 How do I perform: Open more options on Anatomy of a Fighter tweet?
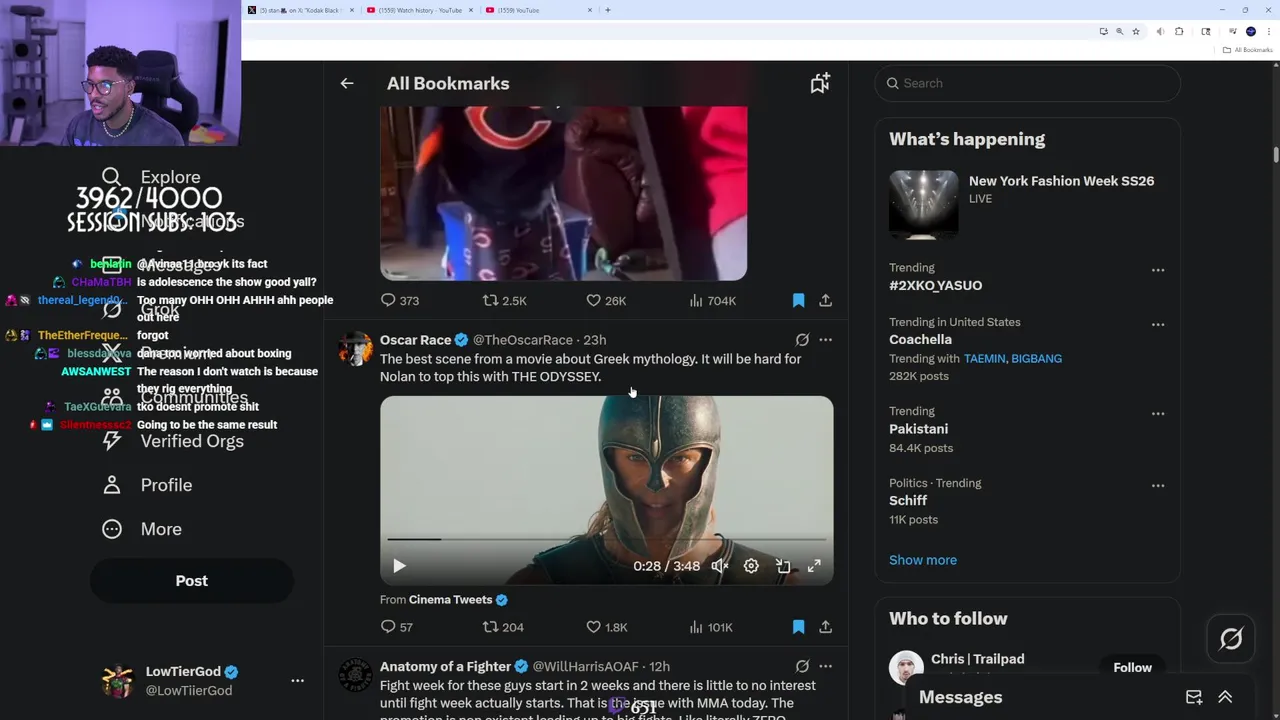825,666
